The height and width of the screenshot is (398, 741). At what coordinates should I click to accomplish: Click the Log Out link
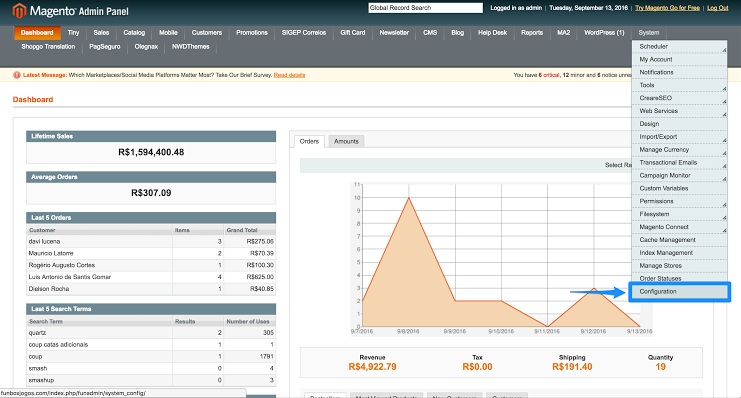(x=717, y=8)
